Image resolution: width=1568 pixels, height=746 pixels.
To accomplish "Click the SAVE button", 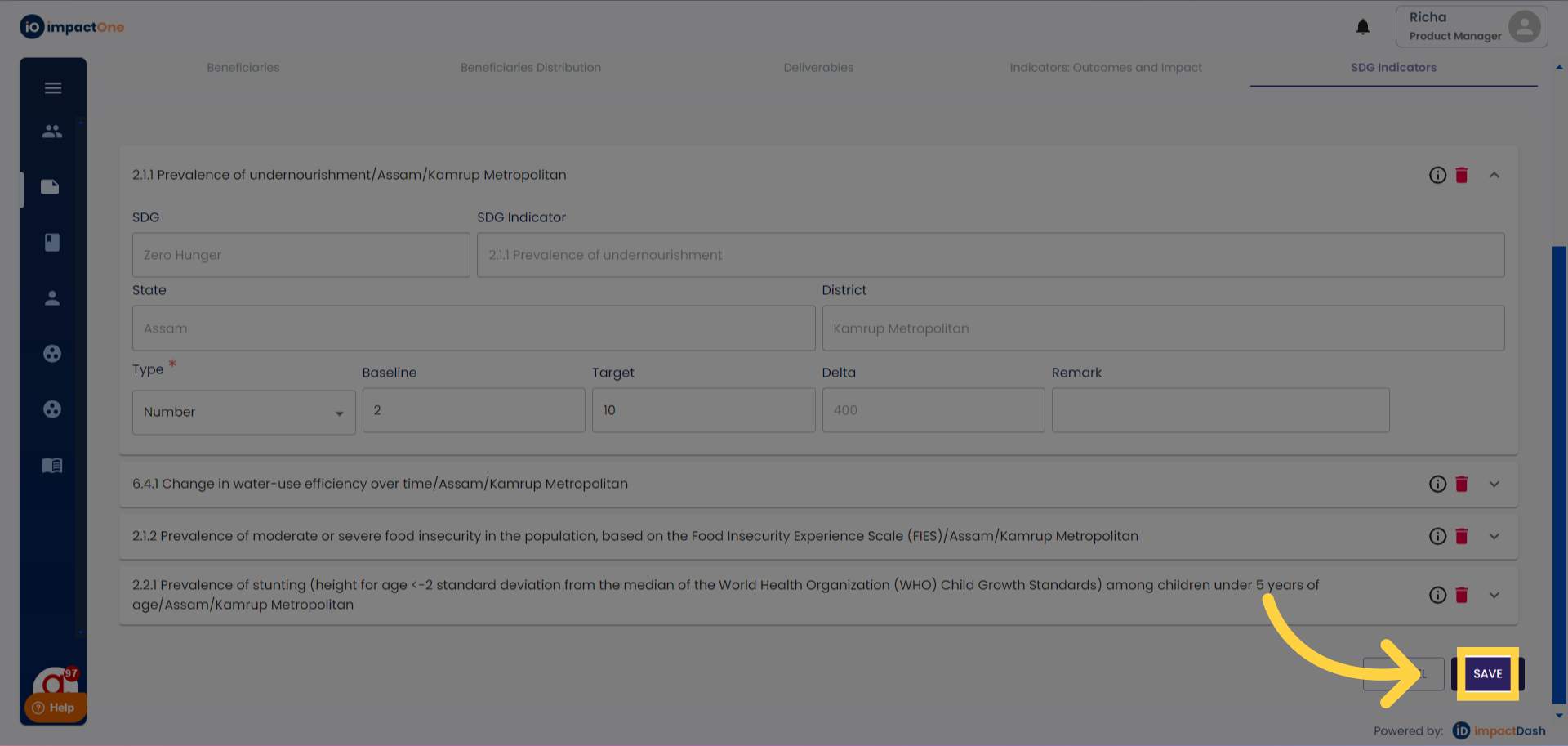I will coord(1487,674).
